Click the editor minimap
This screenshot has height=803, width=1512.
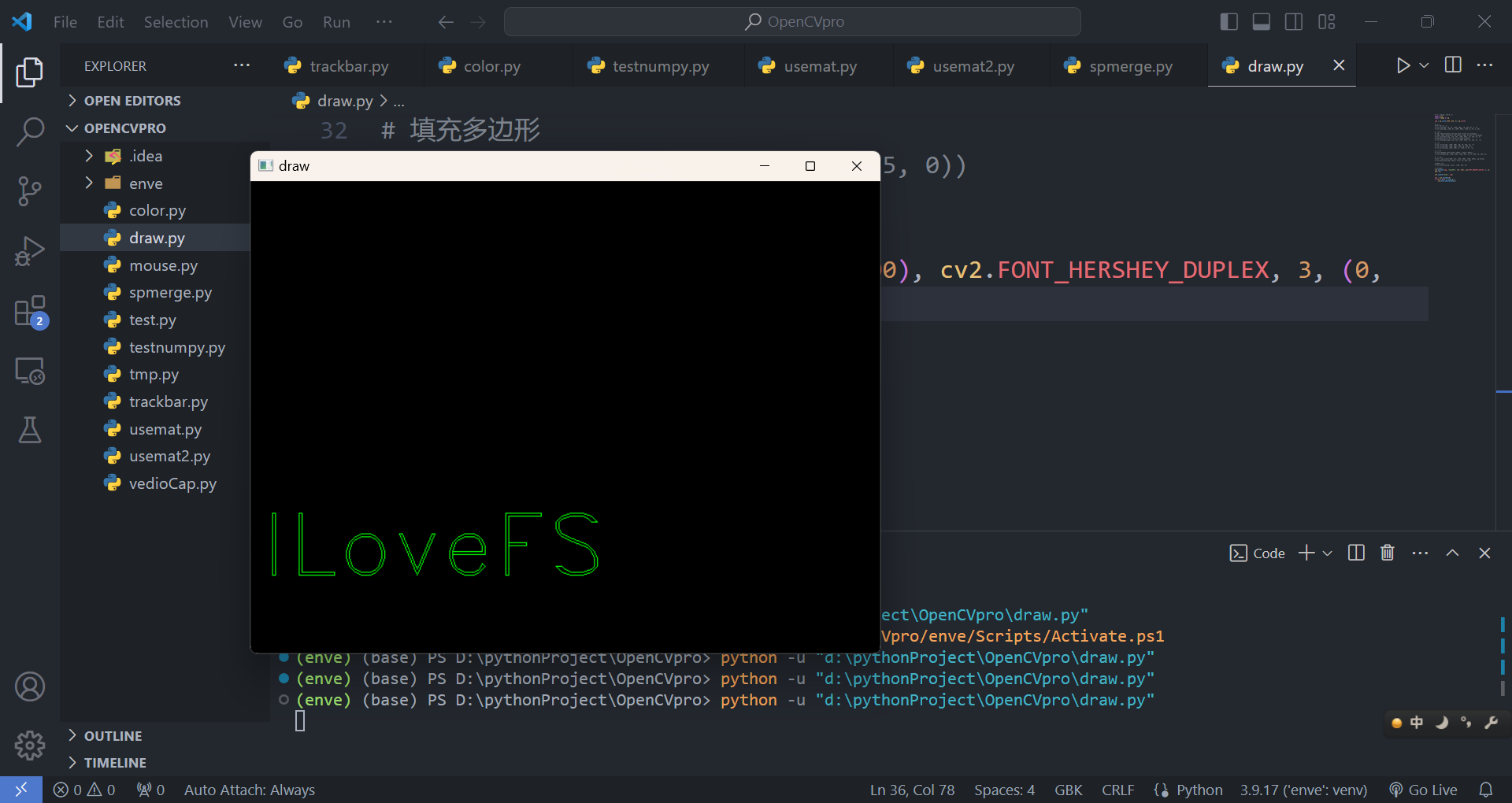coord(1462,148)
